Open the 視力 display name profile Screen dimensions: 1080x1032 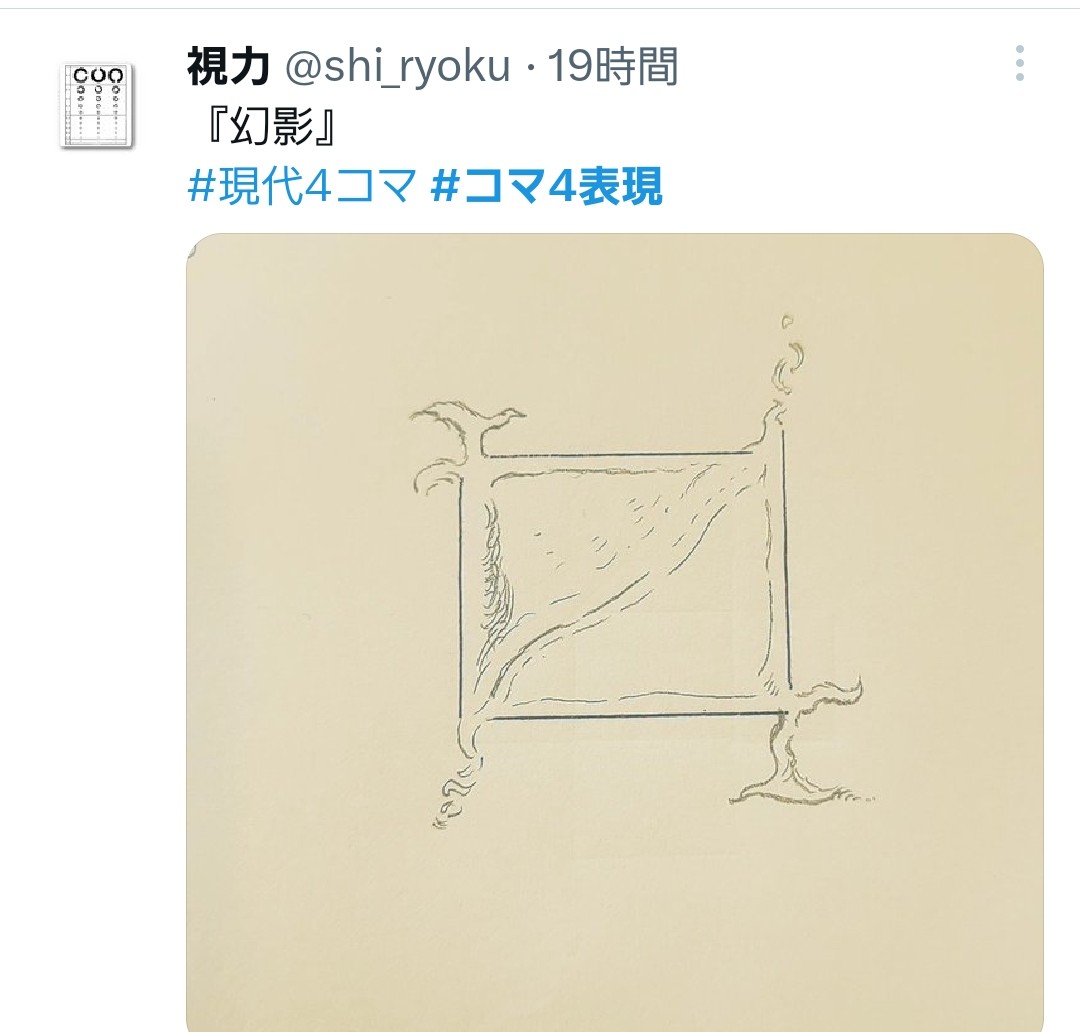[x=228, y=66]
